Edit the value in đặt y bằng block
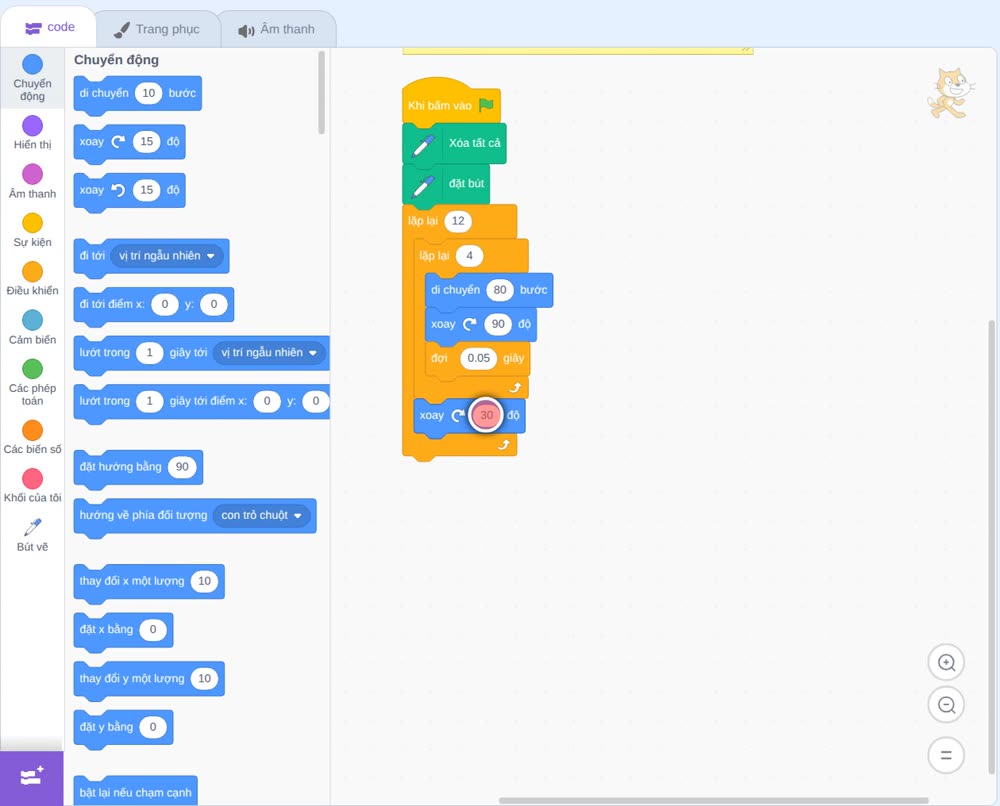This screenshot has width=1000, height=806. tap(152, 727)
